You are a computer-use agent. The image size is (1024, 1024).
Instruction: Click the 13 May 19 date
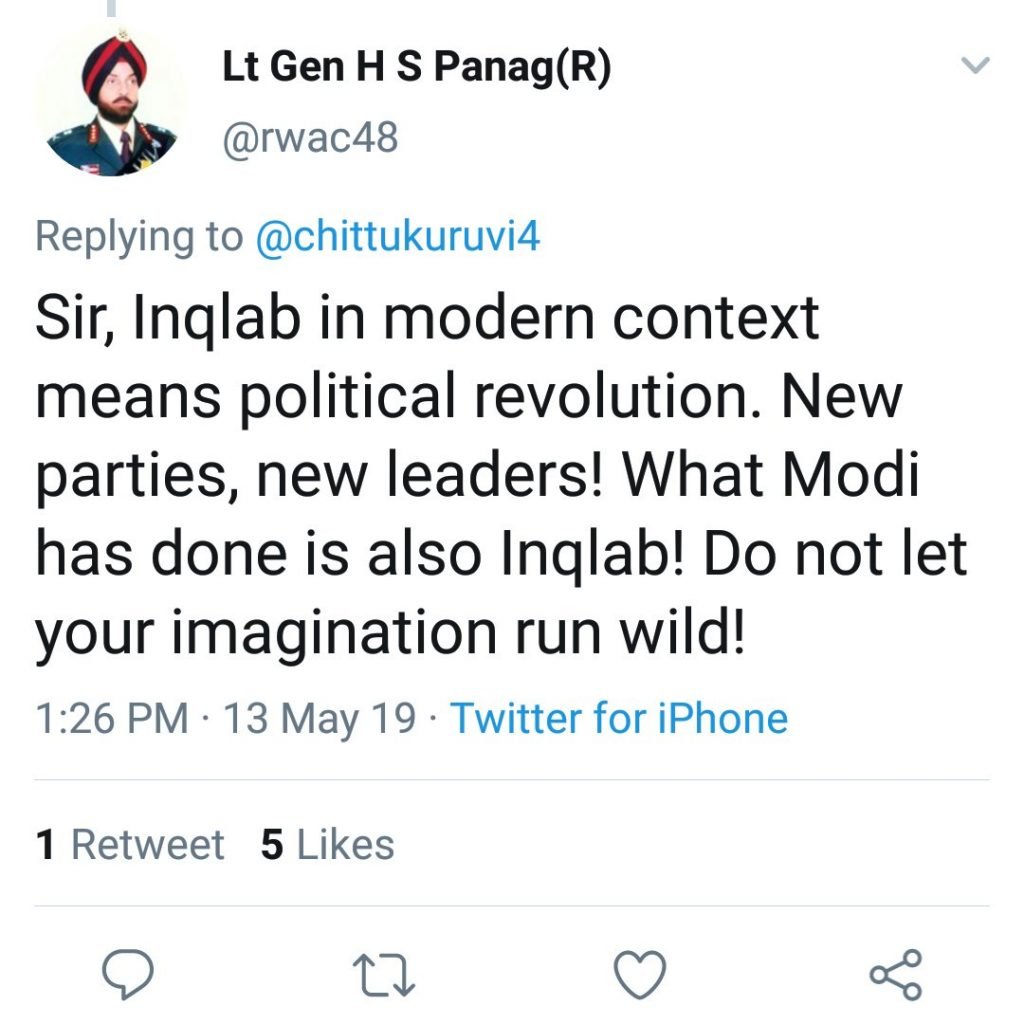click(x=319, y=718)
